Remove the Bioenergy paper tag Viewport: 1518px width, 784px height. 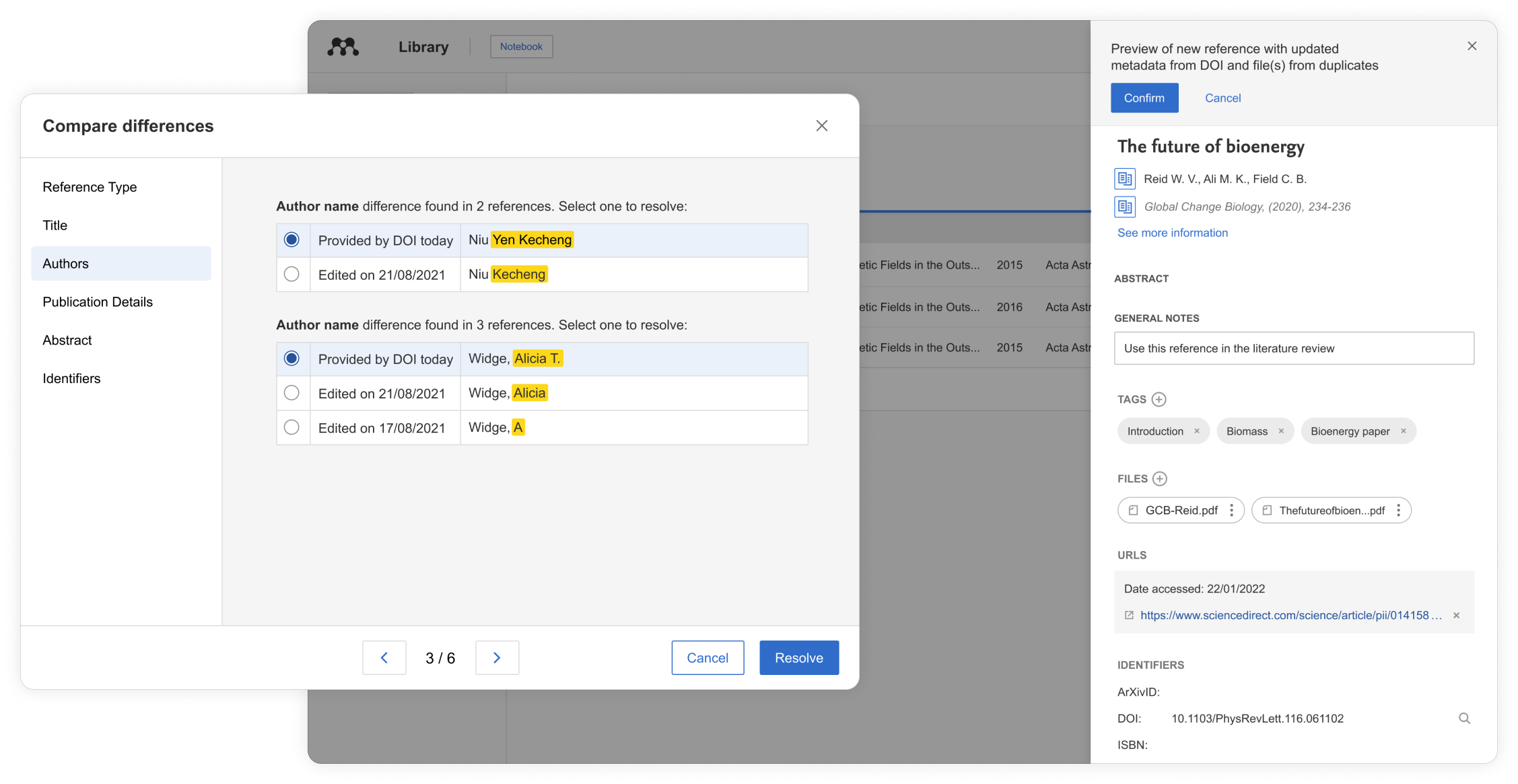[x=1404, y=431]
